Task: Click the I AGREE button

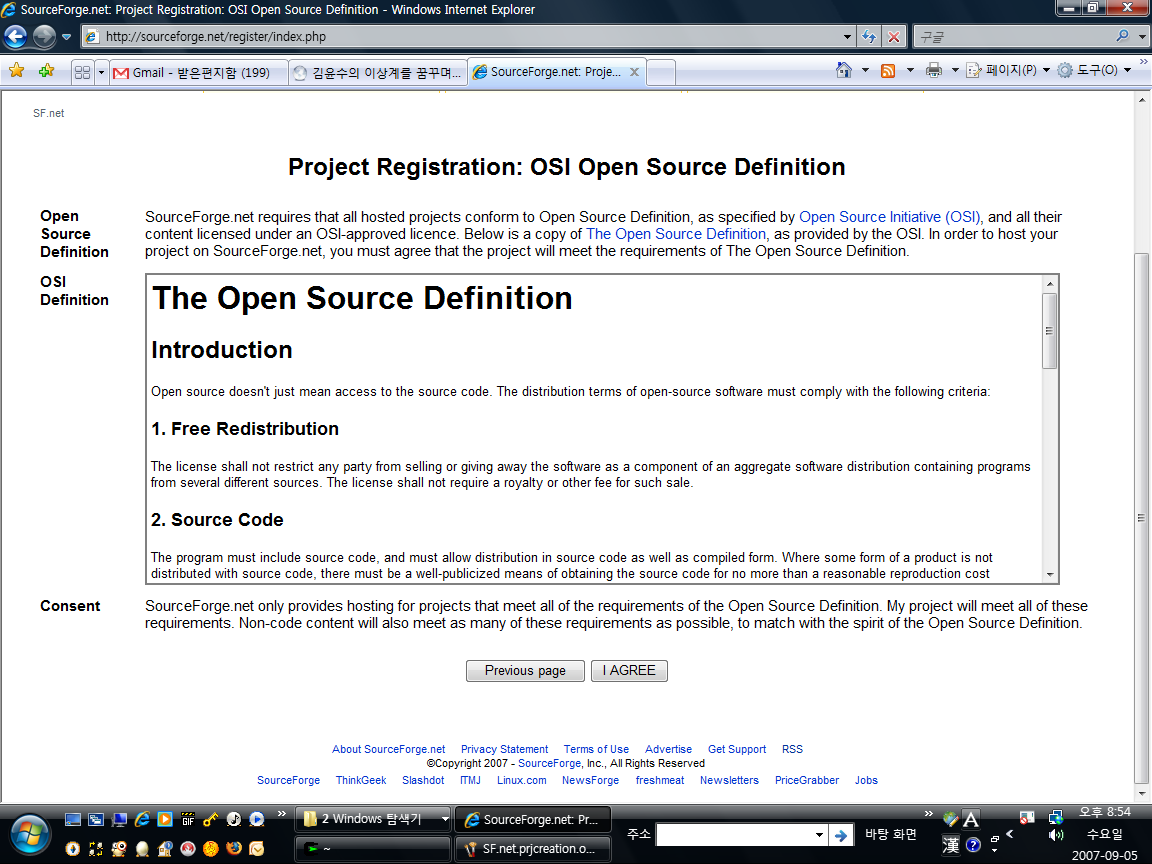Action: pos(630,671)
